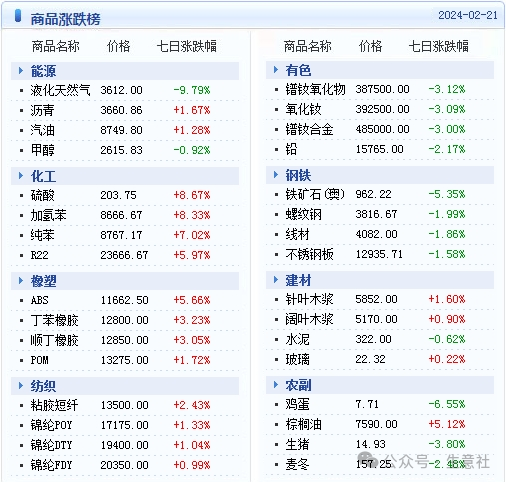The height and width of the screenshot is (482, 506).
Task: Expand the 能源 category arrow
Action: click(x=21, y=71)
